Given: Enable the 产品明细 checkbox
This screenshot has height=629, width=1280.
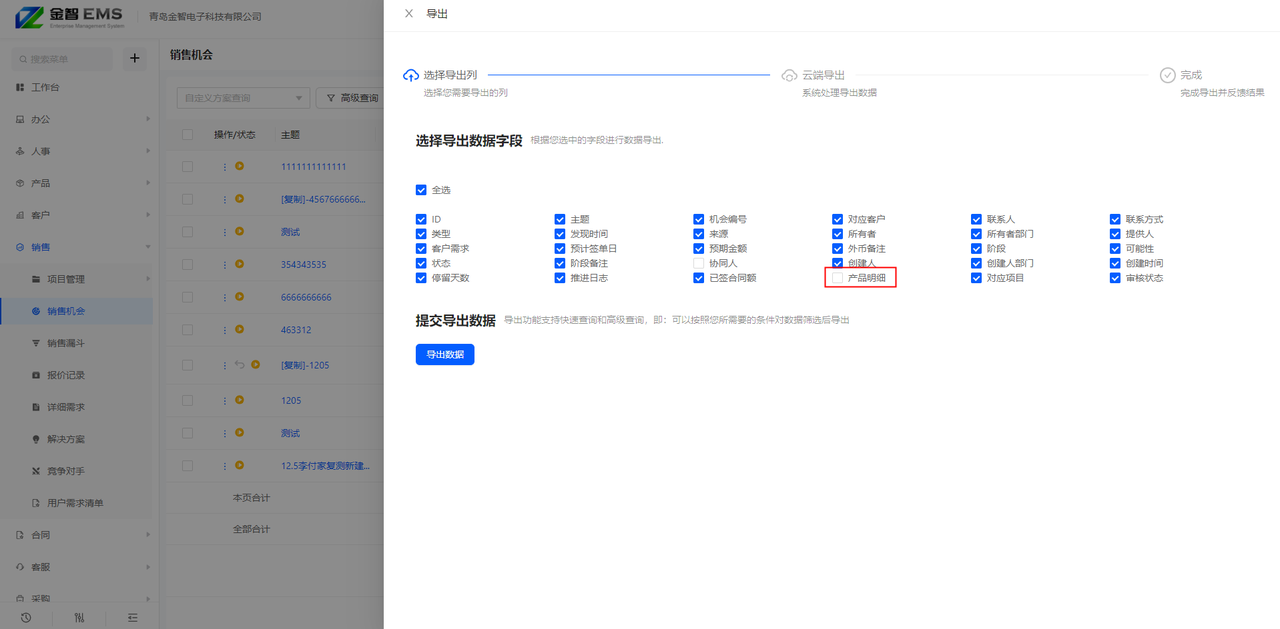Looking at the screenshot, I should [838, 278].
